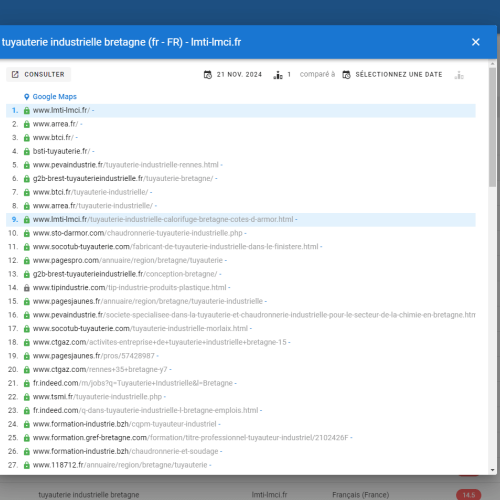Open Sélectionnez une date comparison picker
Screen dimensions: 500x500
click(x=393, y=74)
